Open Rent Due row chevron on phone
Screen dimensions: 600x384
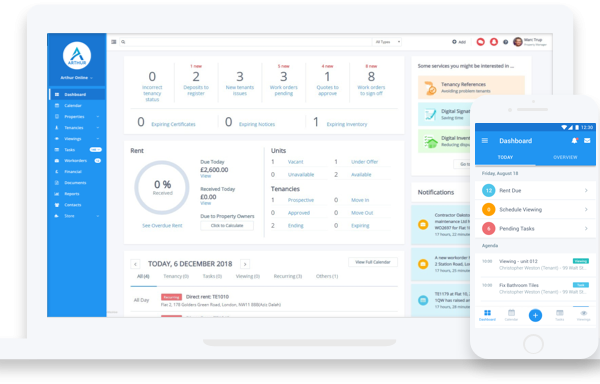click(586, 190)
